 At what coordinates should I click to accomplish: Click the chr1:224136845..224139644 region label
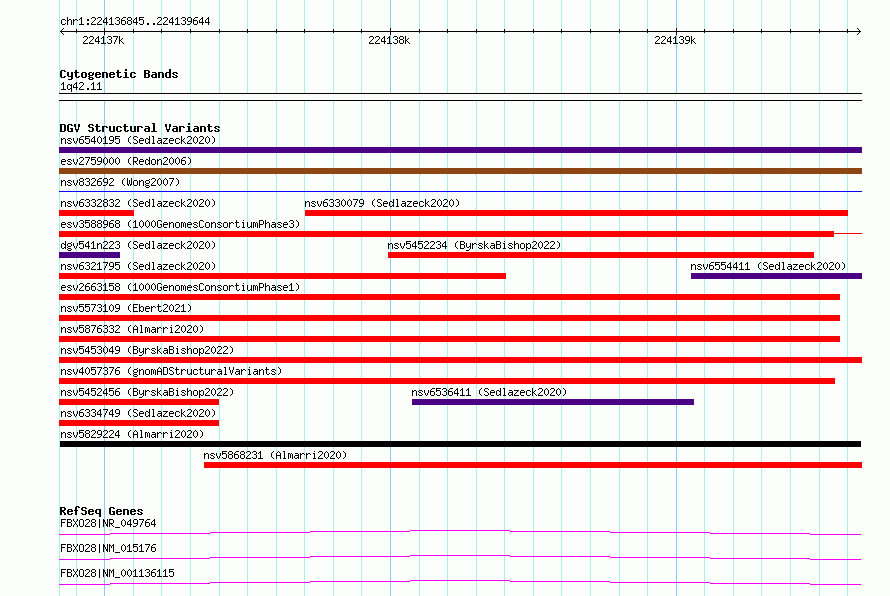tap(135, 22)
